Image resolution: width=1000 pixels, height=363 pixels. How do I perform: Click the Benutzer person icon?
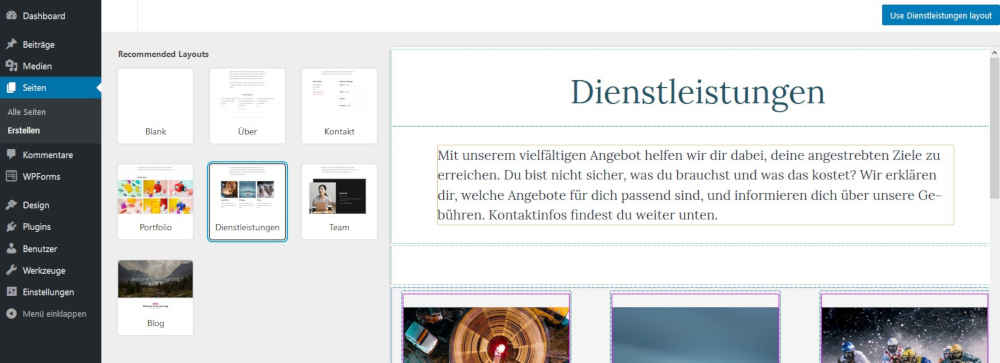click(11, 248)
